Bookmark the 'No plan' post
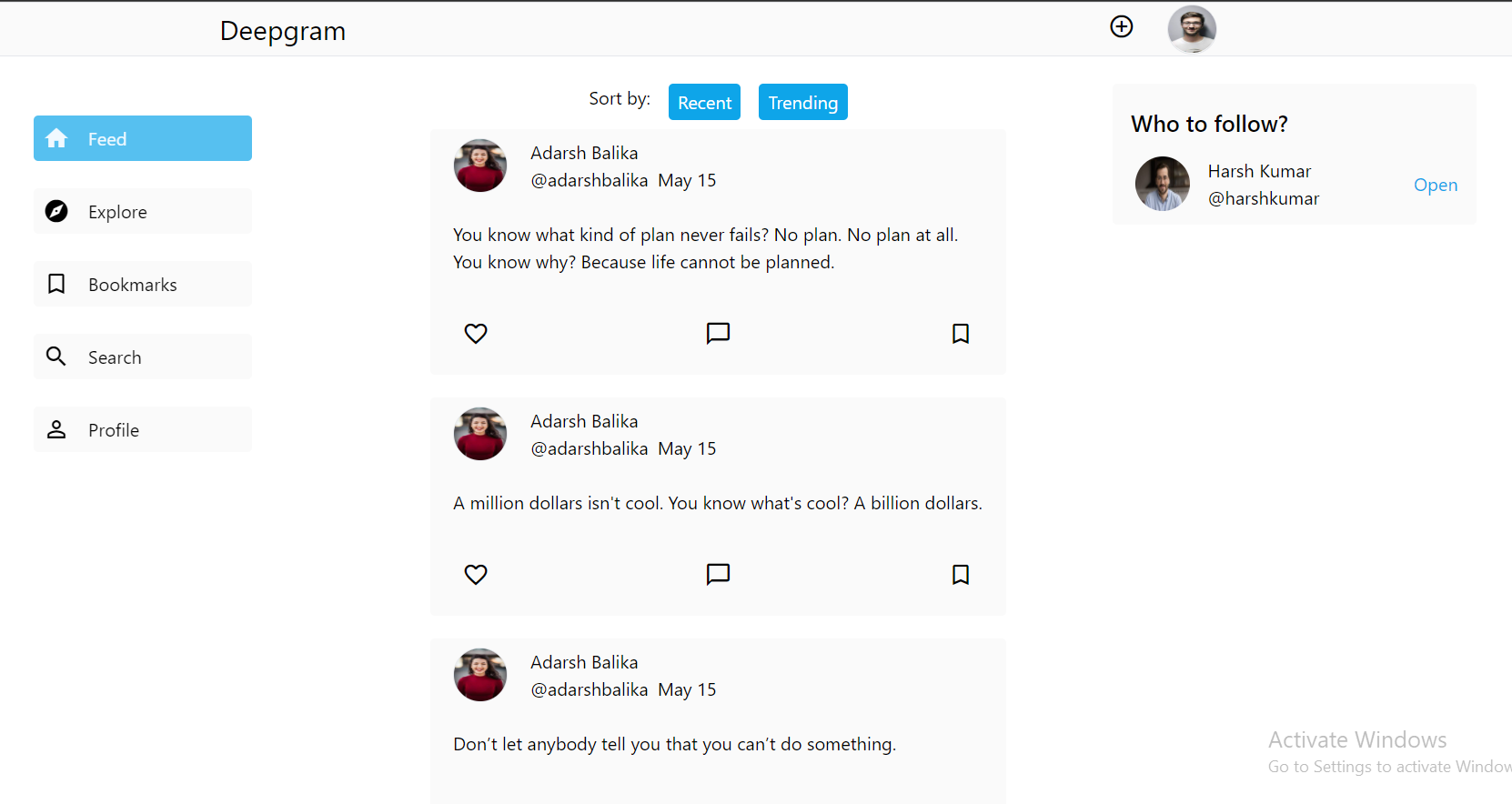 coord(960,333)
